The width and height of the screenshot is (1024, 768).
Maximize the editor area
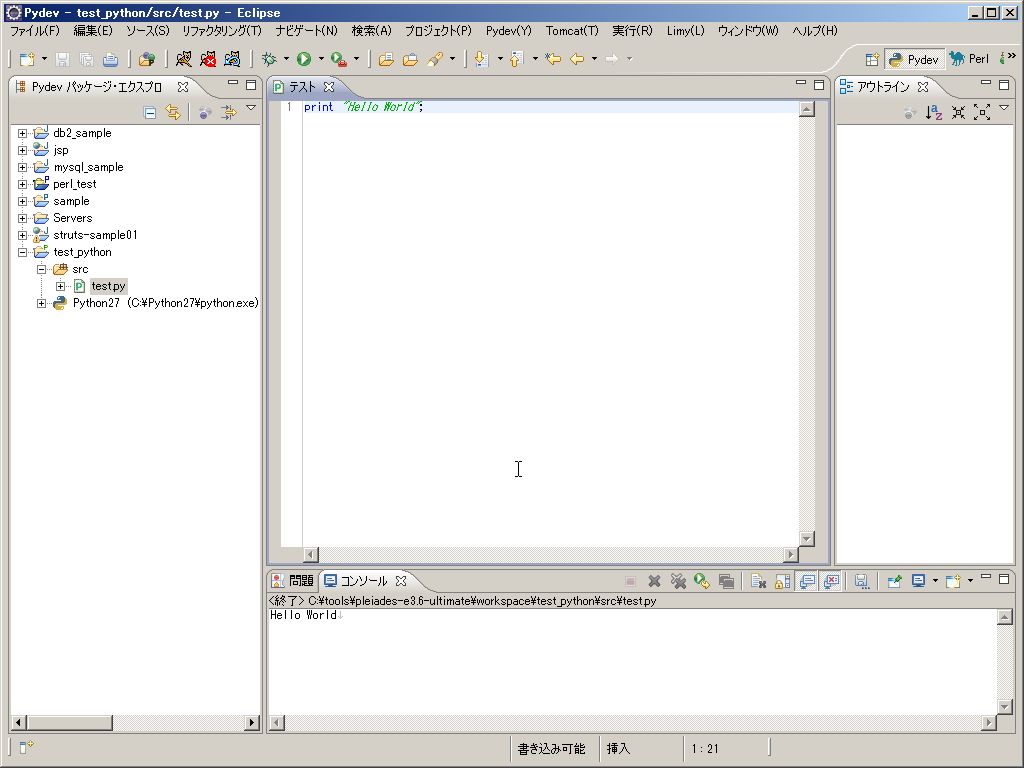(819, 84)
